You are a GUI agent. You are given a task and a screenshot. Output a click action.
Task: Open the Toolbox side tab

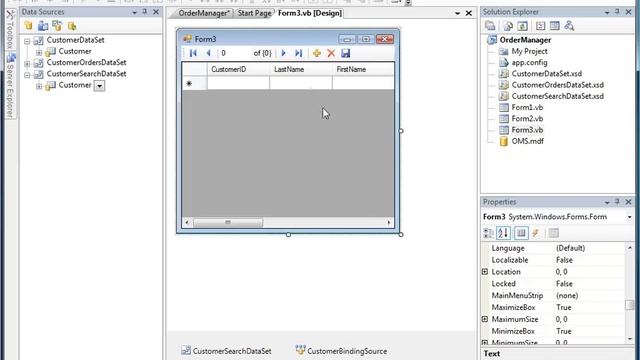pyautogui.click(x=11, y=30)
